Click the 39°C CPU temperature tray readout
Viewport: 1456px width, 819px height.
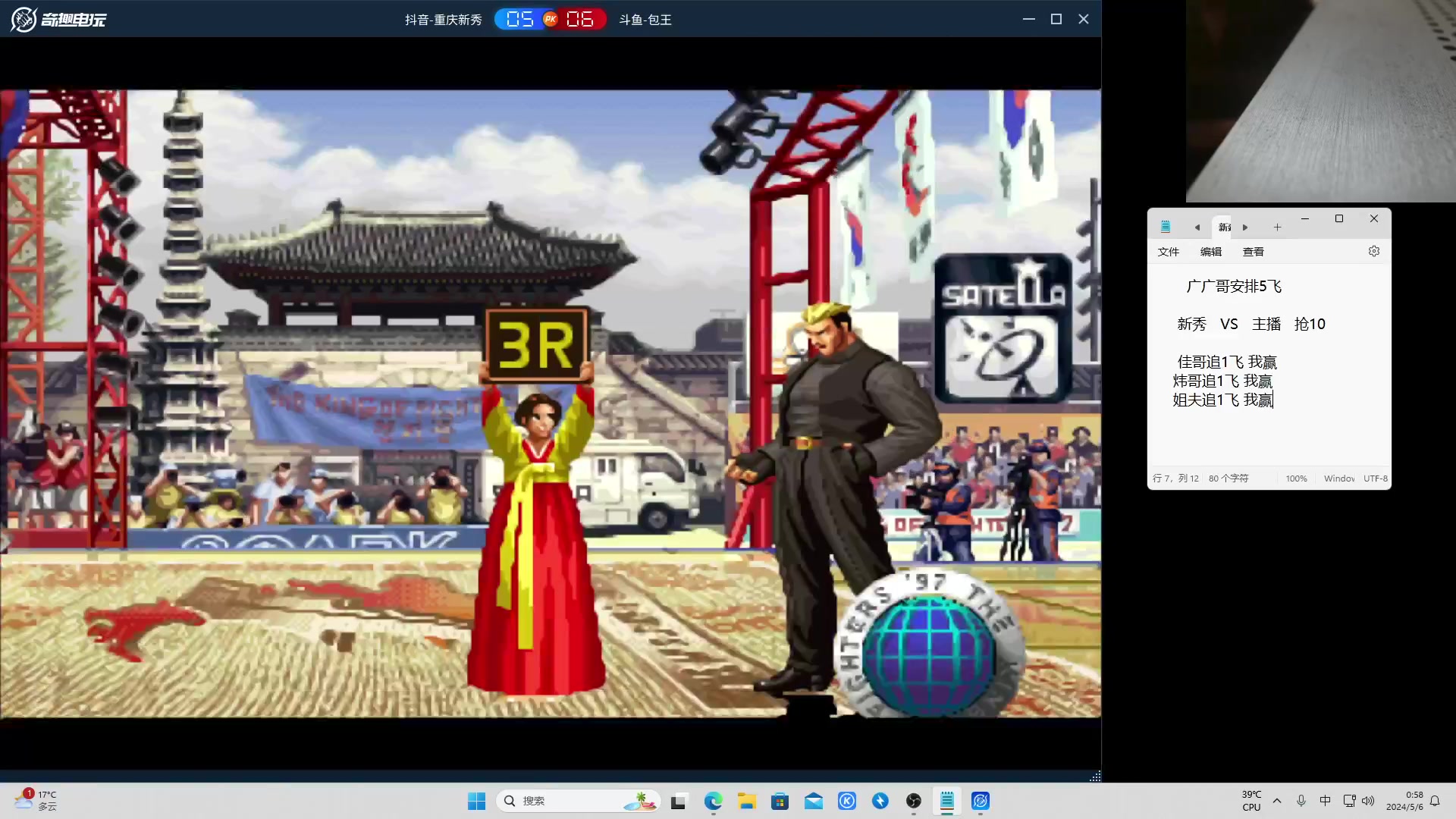[1251, 801]
